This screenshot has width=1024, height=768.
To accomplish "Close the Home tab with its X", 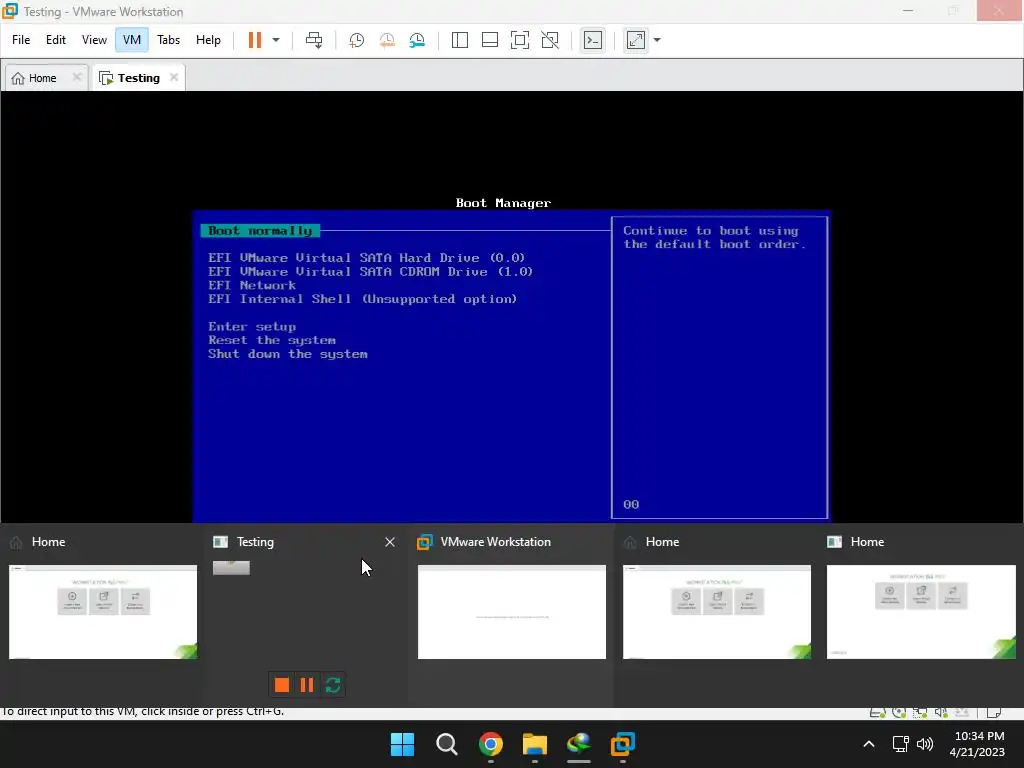I will point(77,77).
